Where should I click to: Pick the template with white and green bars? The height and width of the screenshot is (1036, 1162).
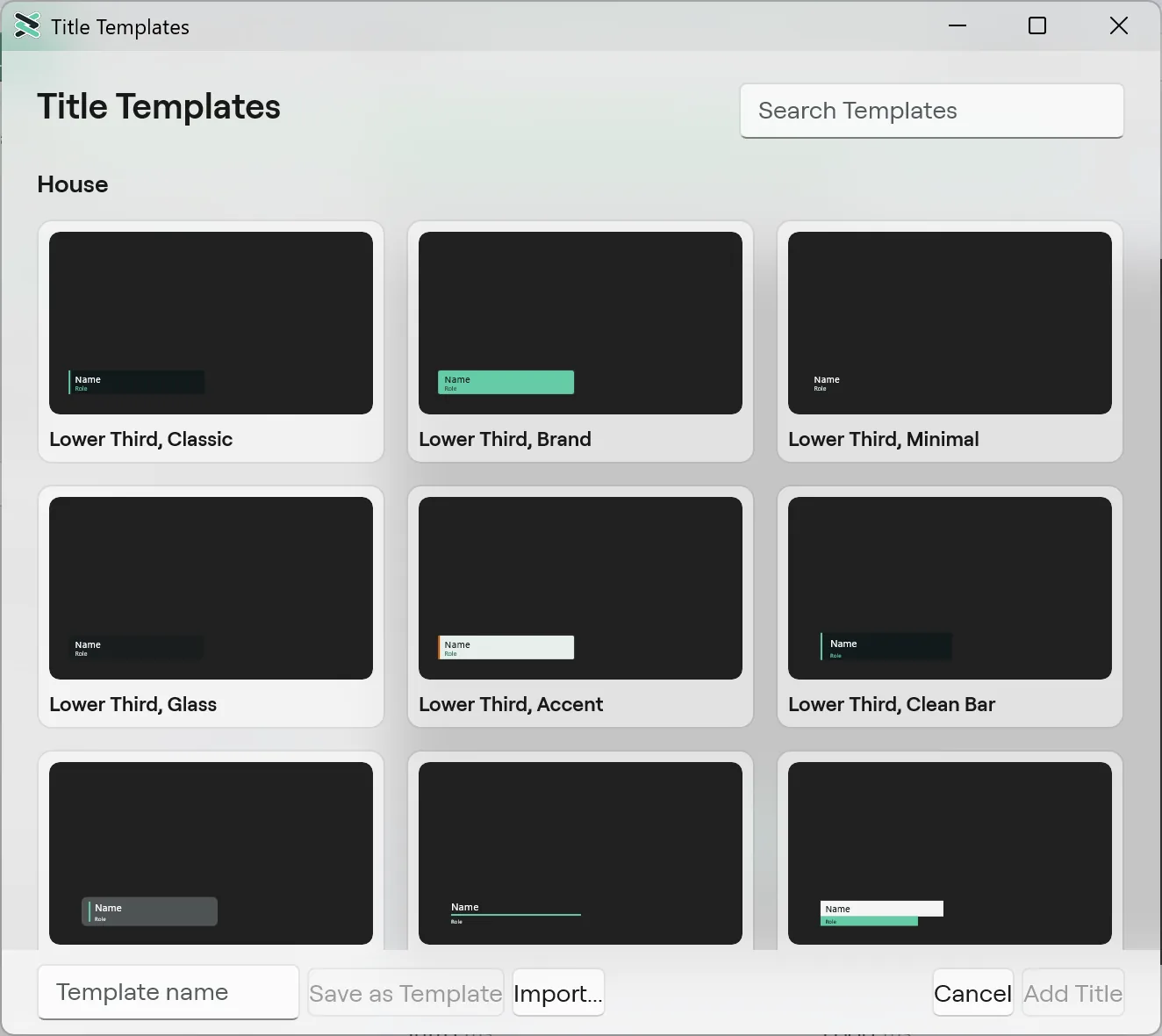click(x=950, y=853)
